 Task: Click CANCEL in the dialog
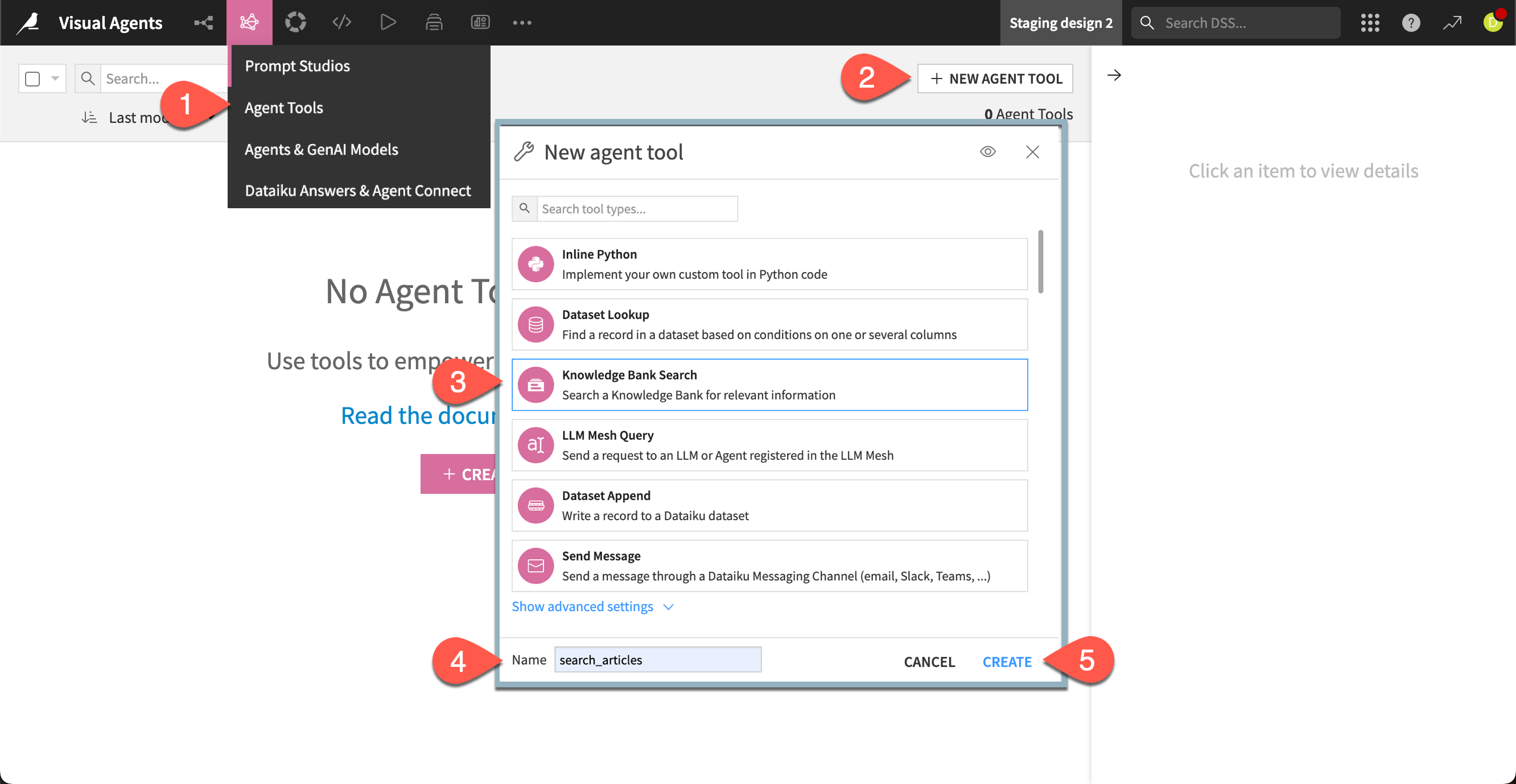(929, 662)
